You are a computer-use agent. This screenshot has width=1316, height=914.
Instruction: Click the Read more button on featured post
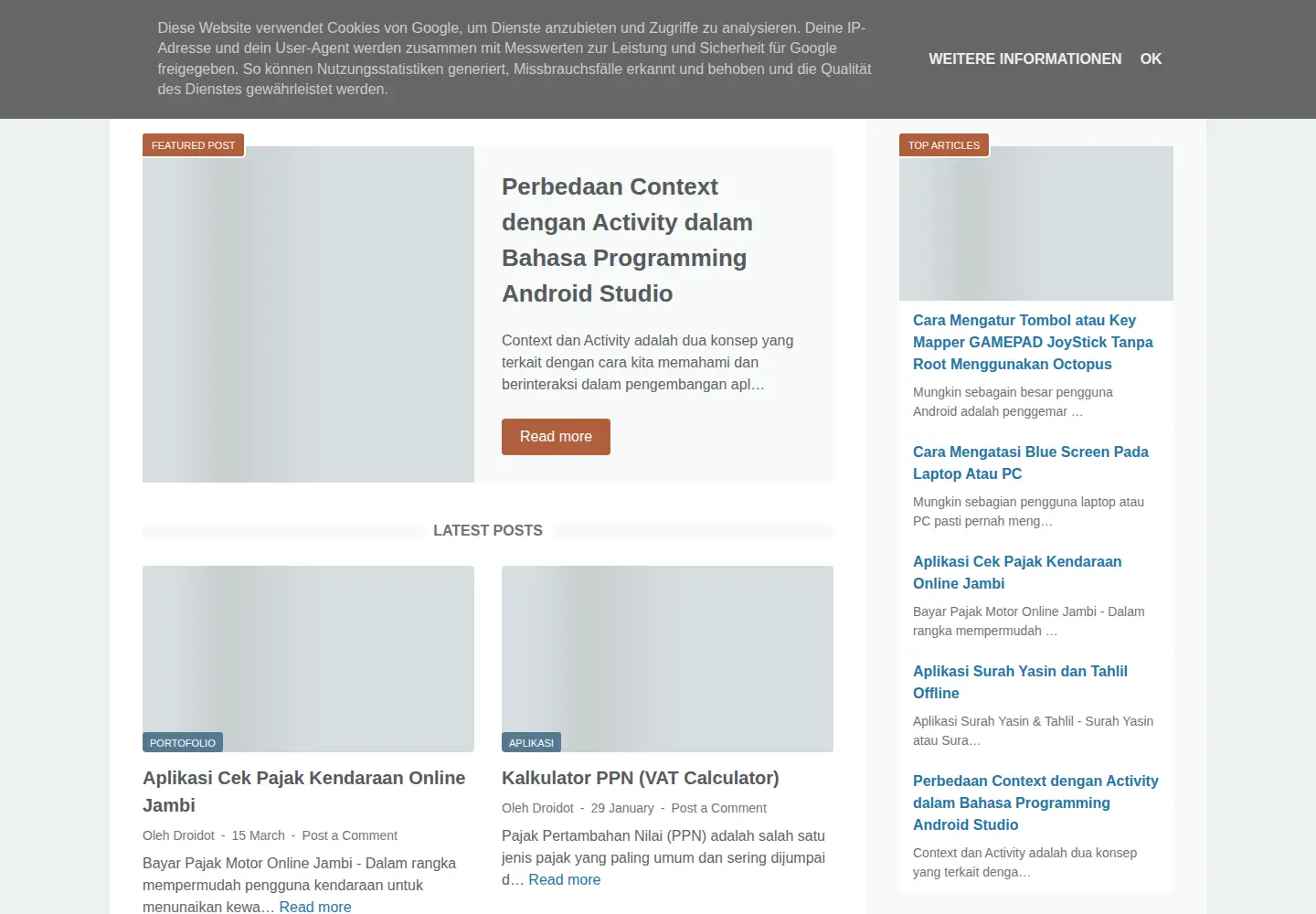(556, 437)
